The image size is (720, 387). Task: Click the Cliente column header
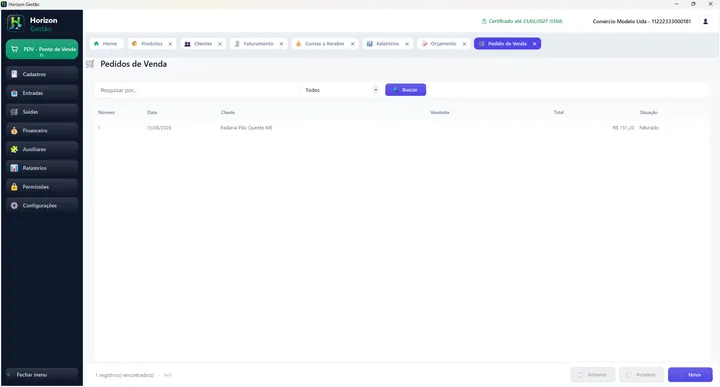[x=228, y=112]
